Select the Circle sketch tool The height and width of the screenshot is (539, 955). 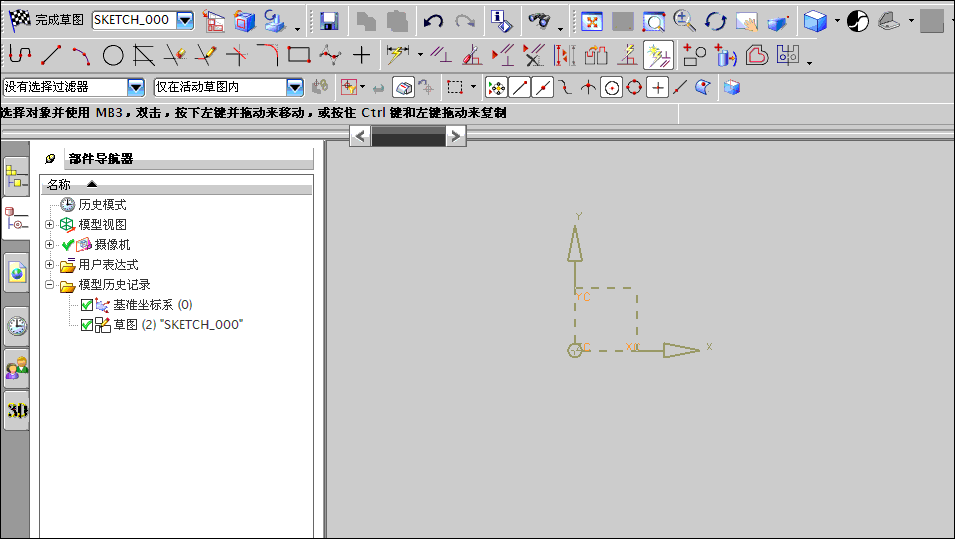113,55
